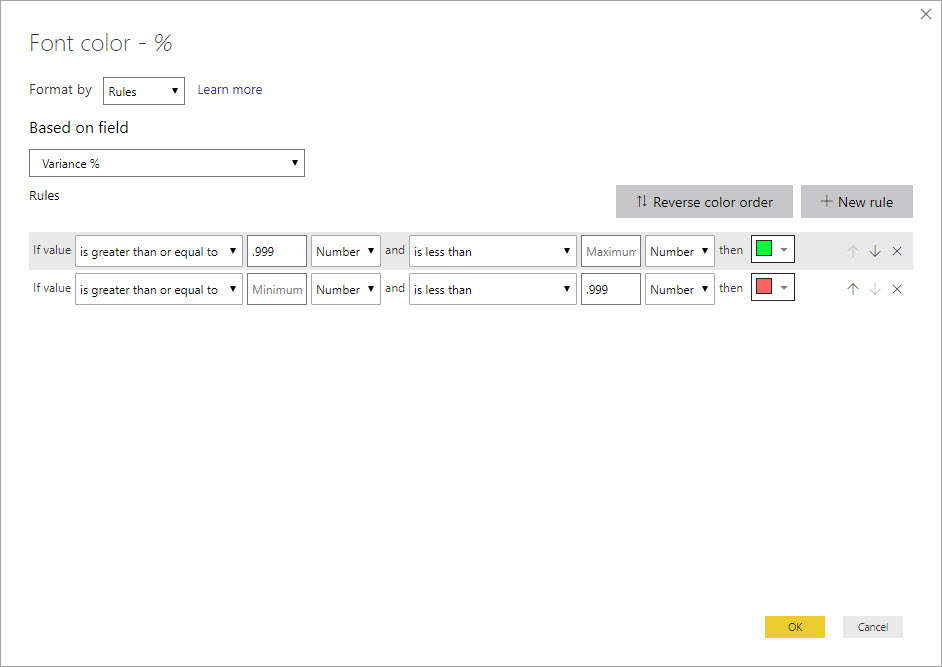Viewport: 942px width, 667px height.
Task: Click the Cancel button
Action: point(872,627)
